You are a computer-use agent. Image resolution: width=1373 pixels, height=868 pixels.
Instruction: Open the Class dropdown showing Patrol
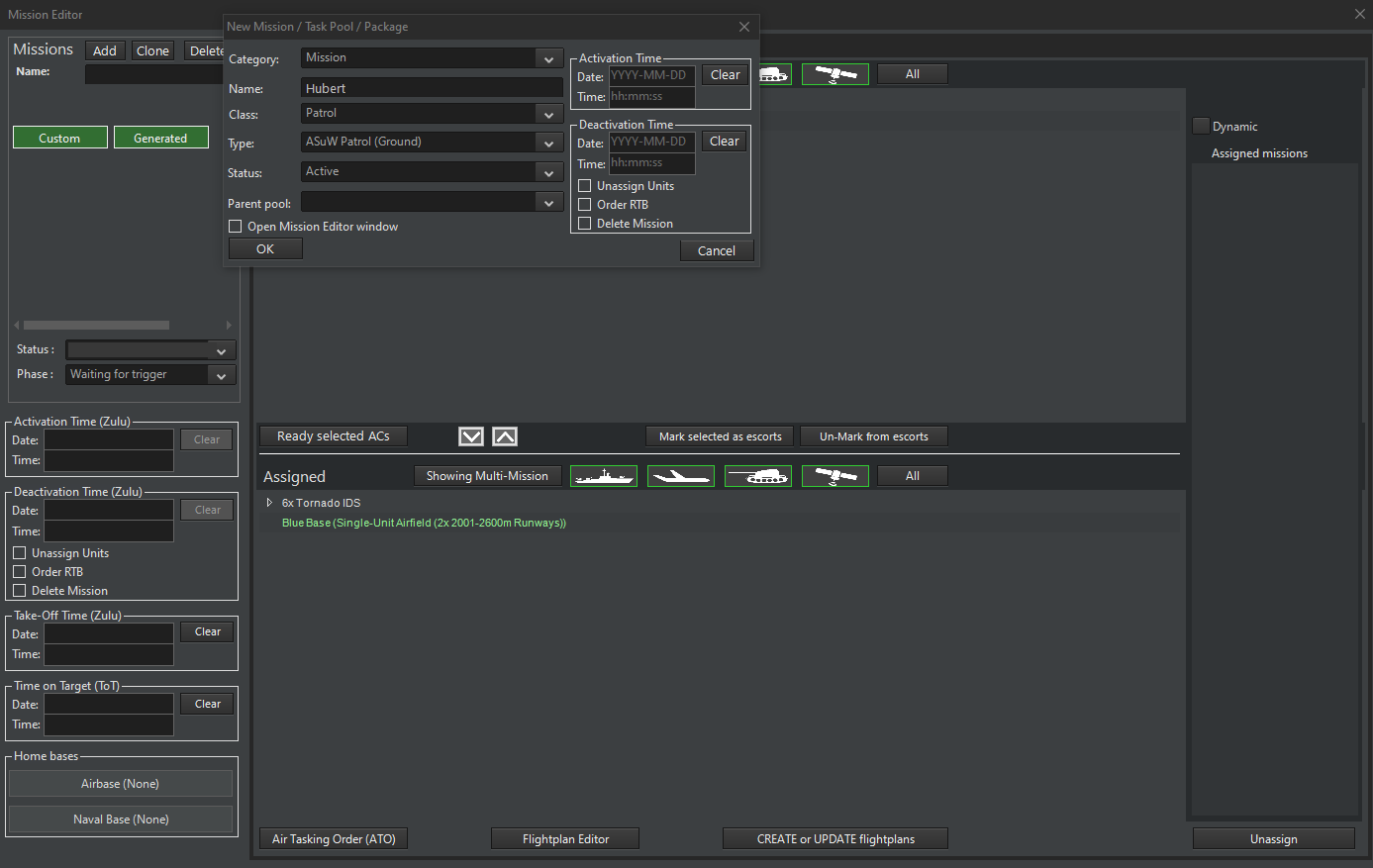pyautogui.click(x=432, y=114)
